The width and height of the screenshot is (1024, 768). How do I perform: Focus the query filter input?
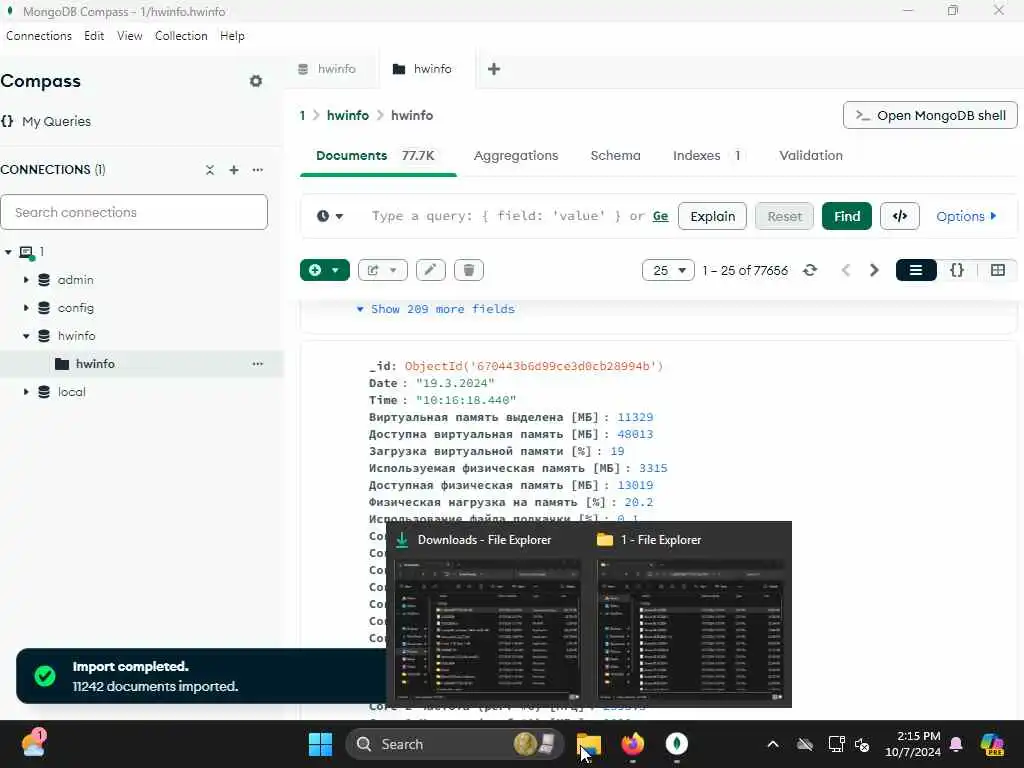508,216
